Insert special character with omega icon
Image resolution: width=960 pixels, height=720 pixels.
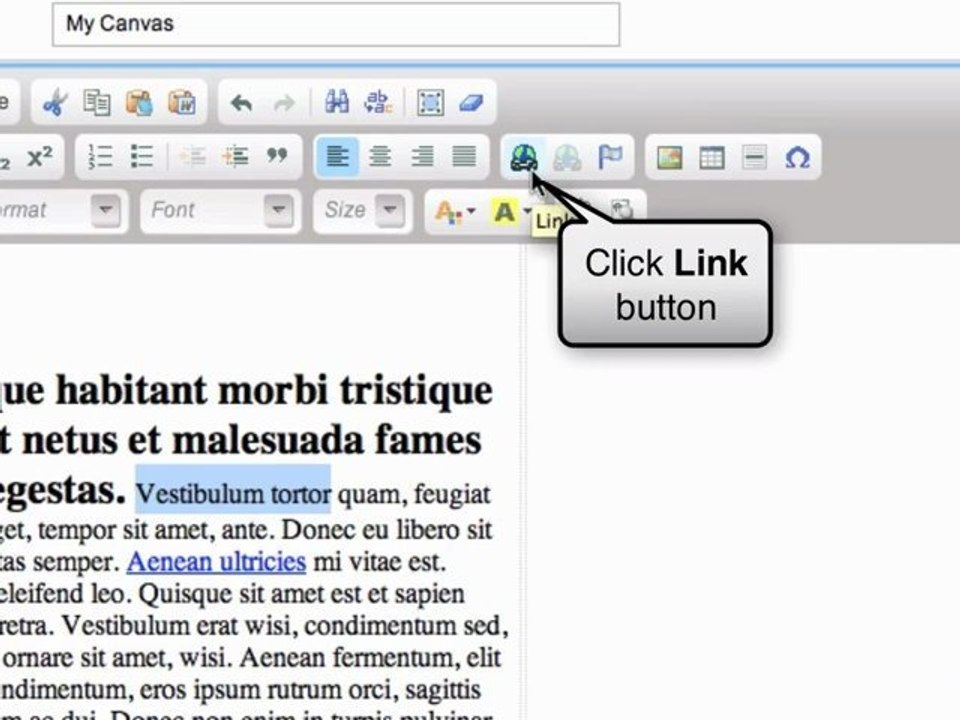(797, 157)
